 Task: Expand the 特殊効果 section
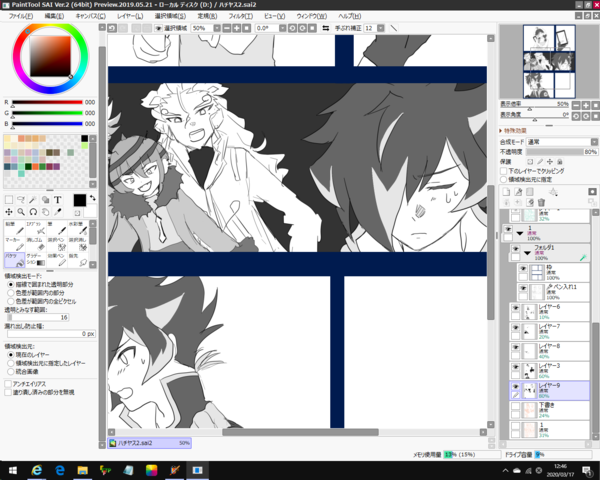click(513, 131)
